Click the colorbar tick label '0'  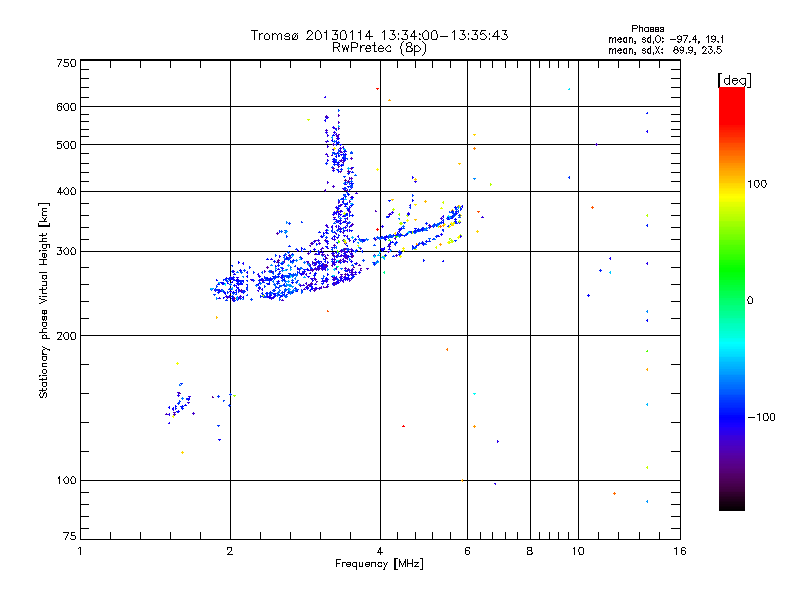pyautogui.click(x=749, y=300)
